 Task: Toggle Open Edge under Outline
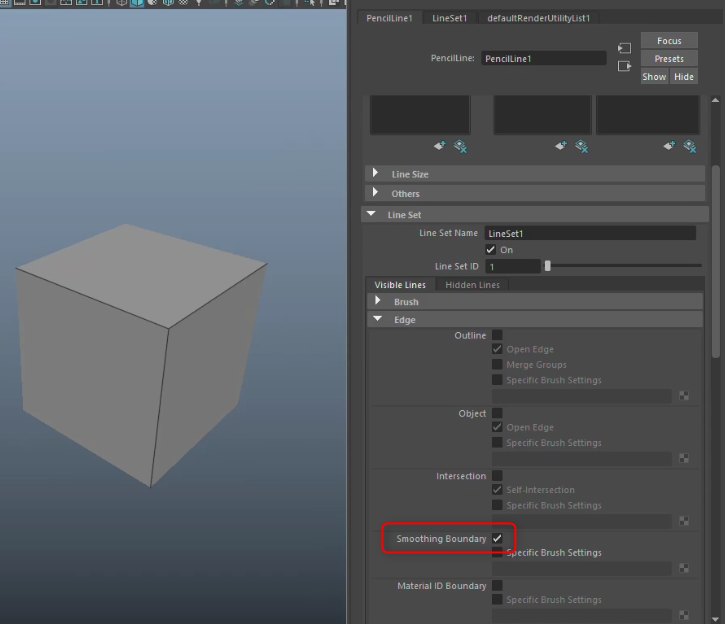[x=497, y=349]
